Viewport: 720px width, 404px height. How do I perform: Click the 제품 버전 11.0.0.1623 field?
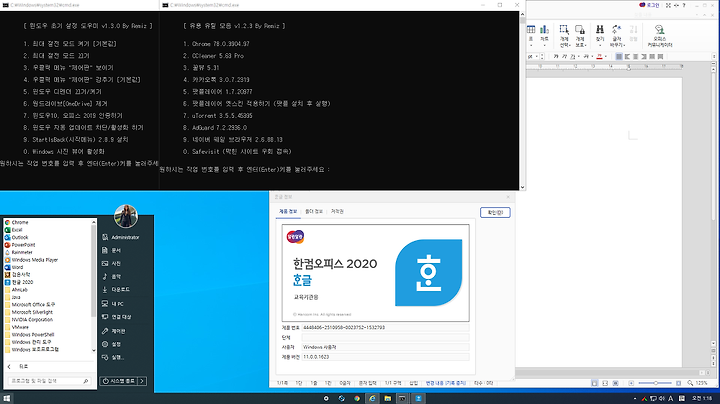click(x=385, y=357)
